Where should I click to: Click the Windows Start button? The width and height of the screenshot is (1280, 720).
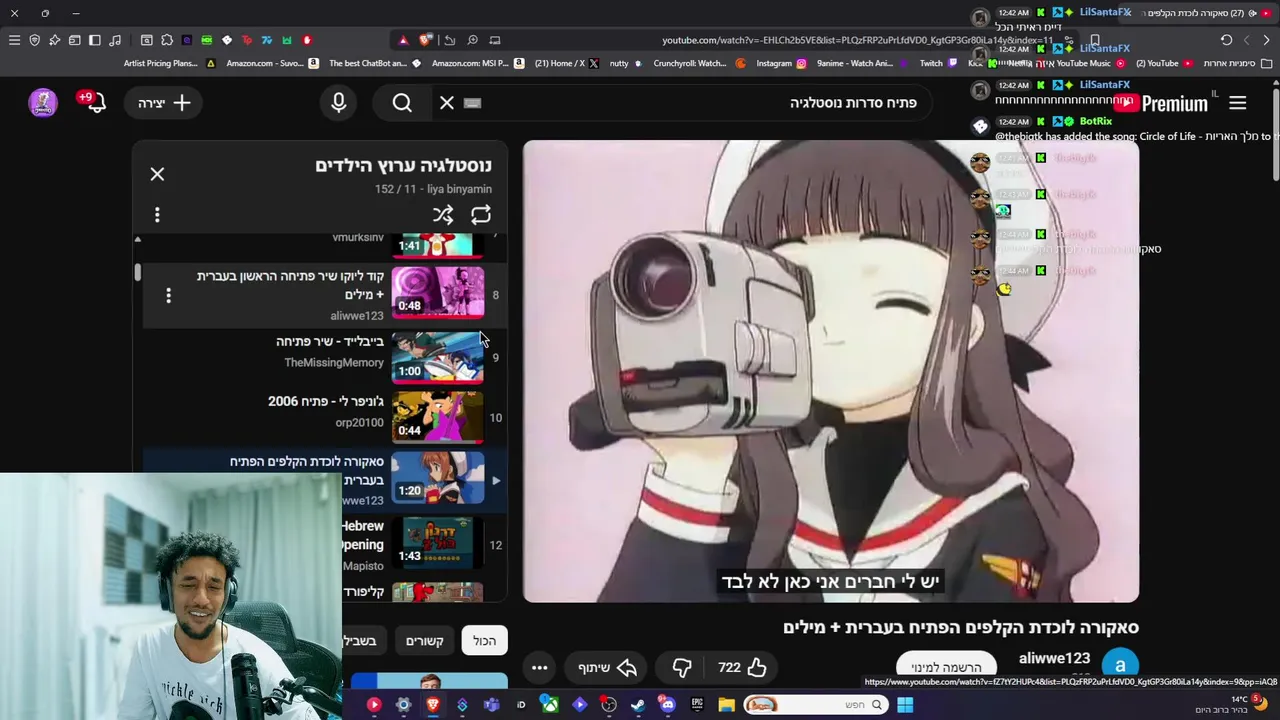tap(904, 705)
